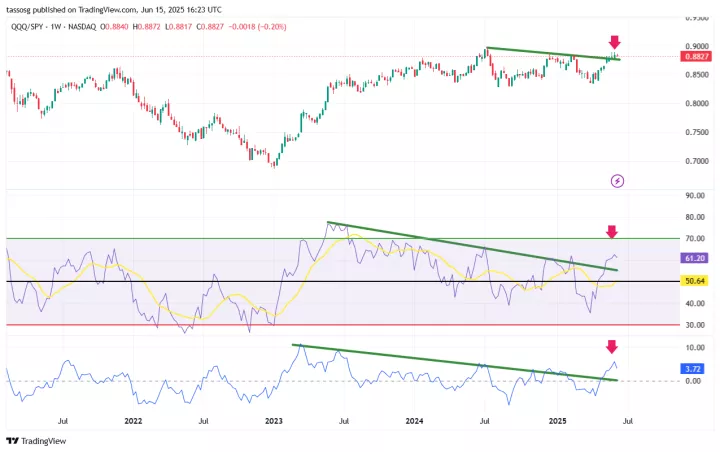Click the 30.00 RSI axis label

tap(695, 325)
